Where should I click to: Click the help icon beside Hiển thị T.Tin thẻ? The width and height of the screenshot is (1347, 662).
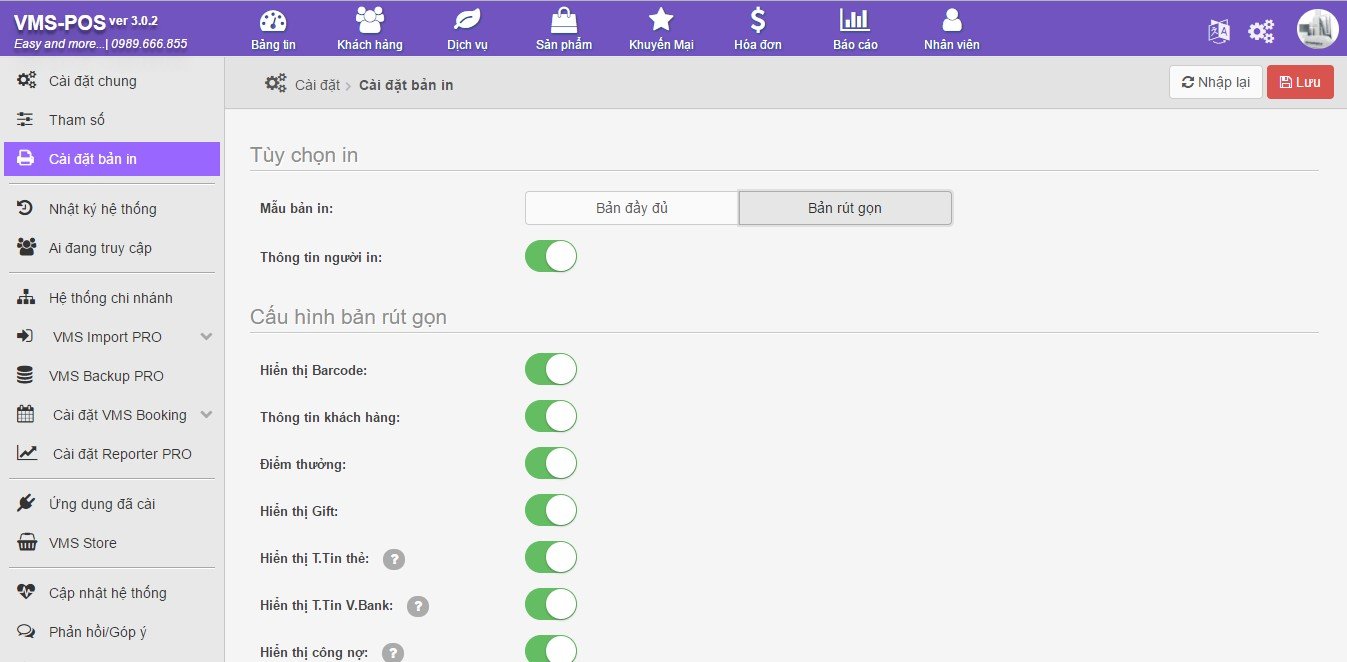[x=394, y=559]
